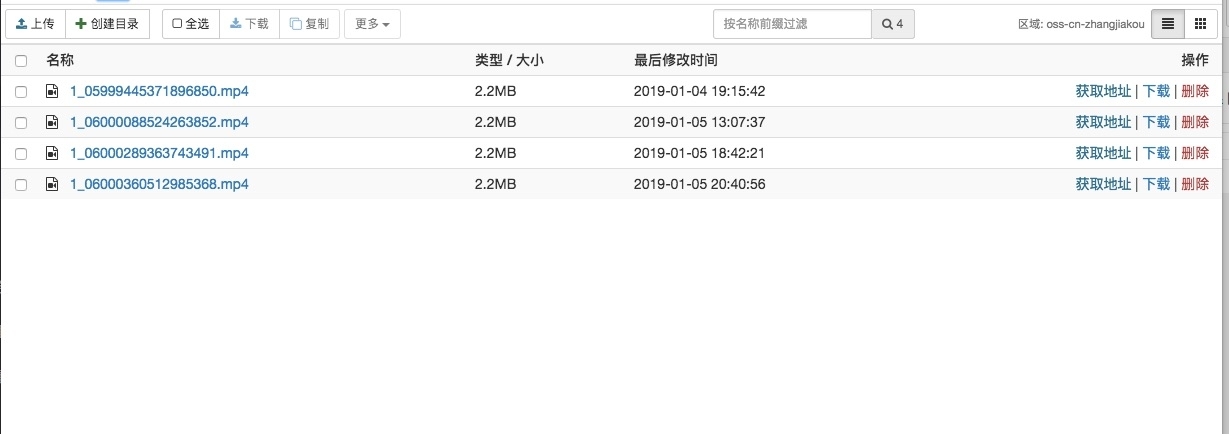
Task: Click 获取地址 for 1_05999445371896850.mp4
Action: [1103, 91]
